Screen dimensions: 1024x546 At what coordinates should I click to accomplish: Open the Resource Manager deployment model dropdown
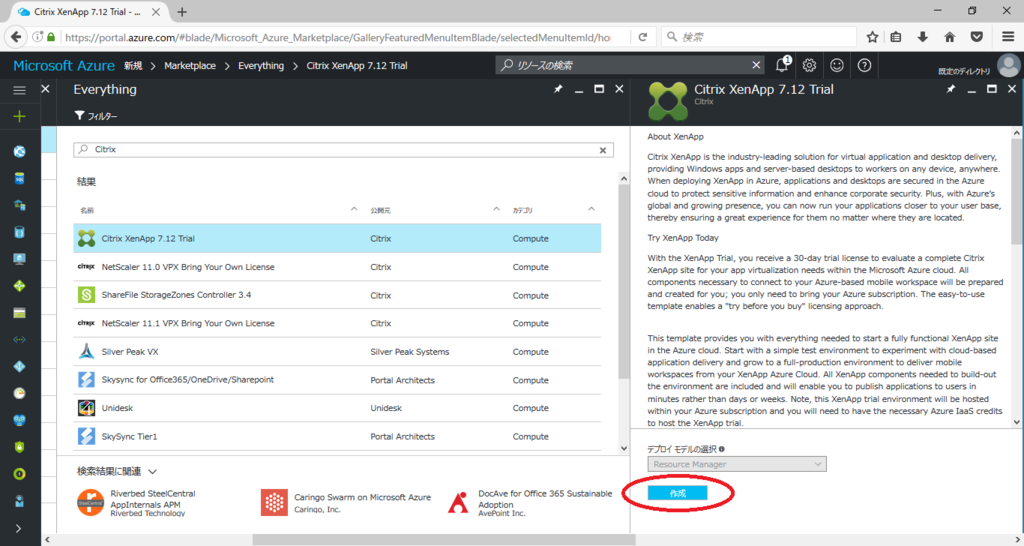pos(737,464)
